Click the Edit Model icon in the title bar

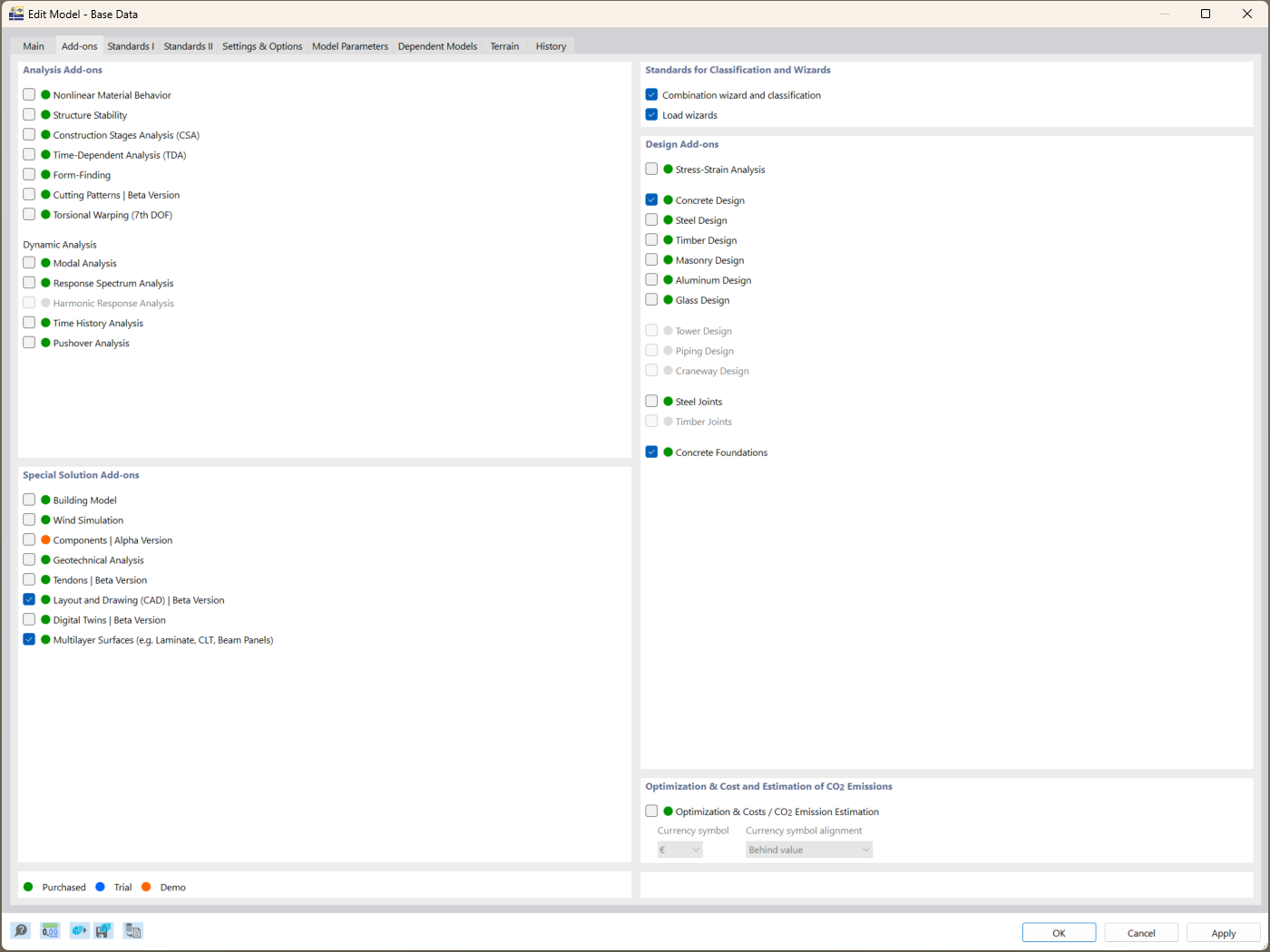15,14
